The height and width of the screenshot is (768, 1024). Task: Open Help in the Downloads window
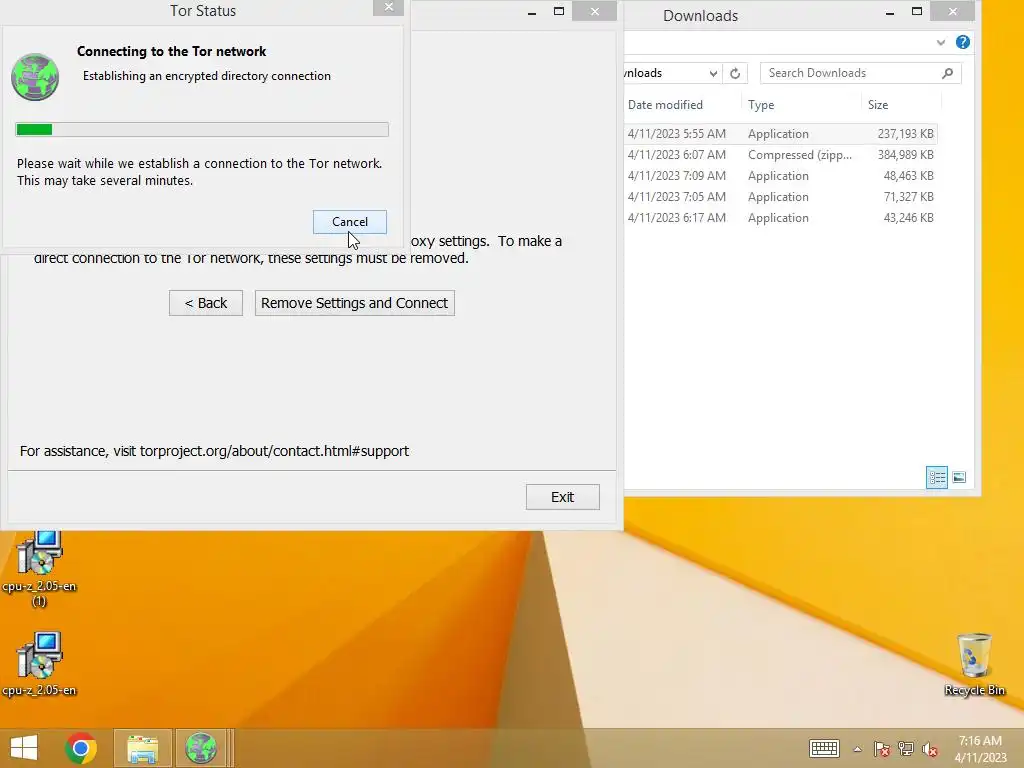(963, 42)
